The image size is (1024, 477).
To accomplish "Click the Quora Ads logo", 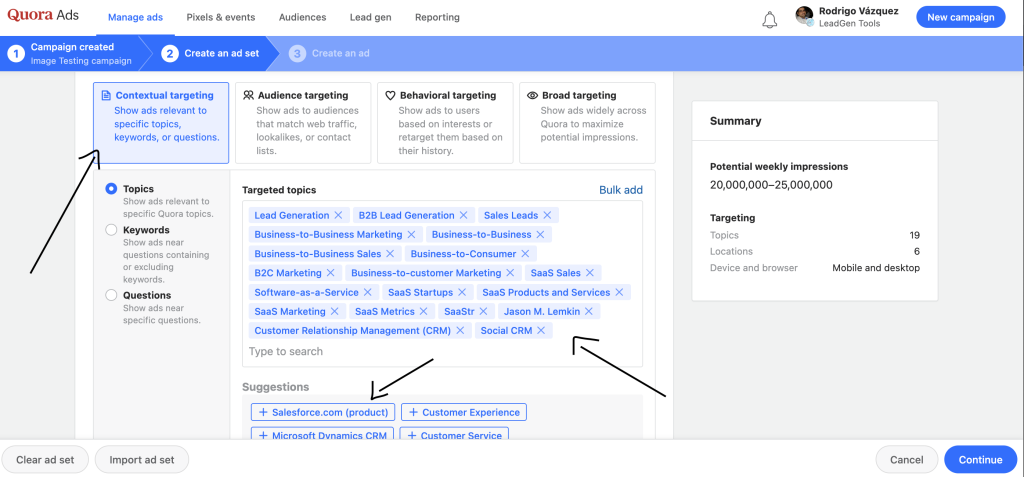I will coord(42,16).
